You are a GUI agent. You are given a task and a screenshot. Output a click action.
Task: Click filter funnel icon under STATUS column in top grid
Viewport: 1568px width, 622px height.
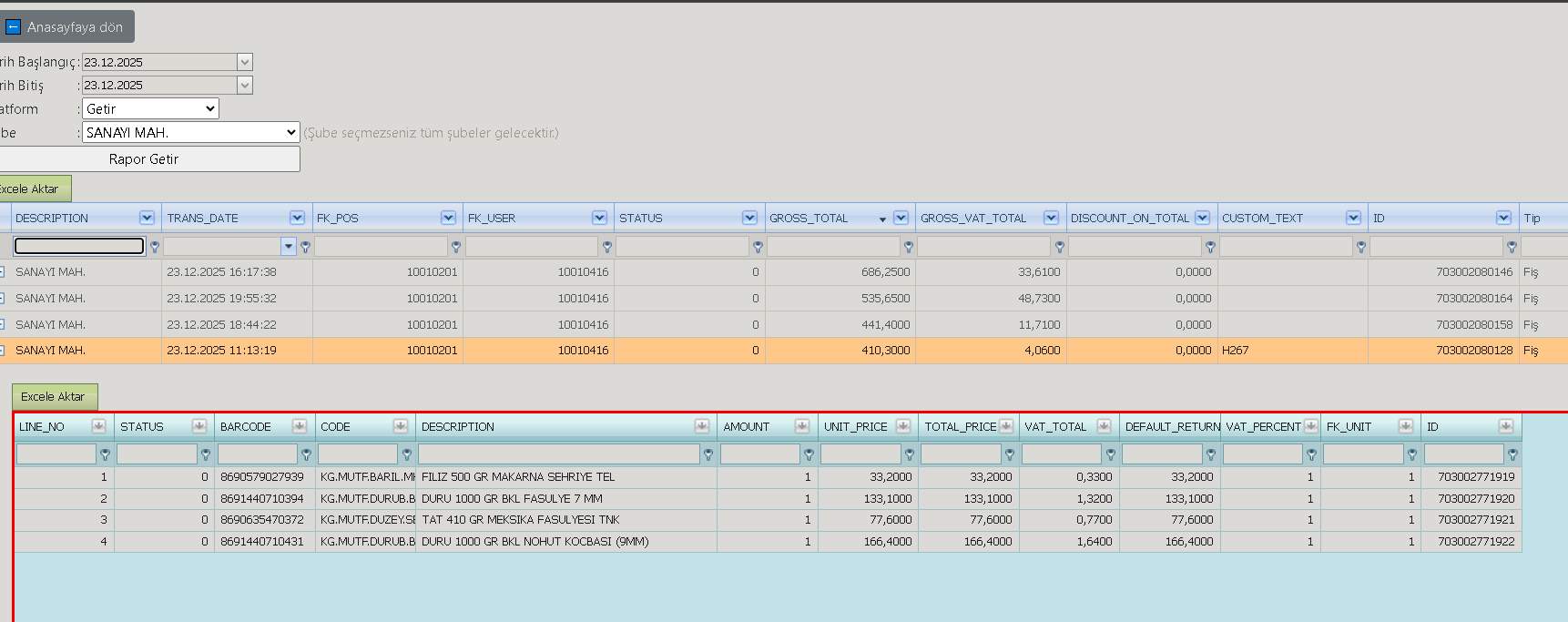(758, 247)
